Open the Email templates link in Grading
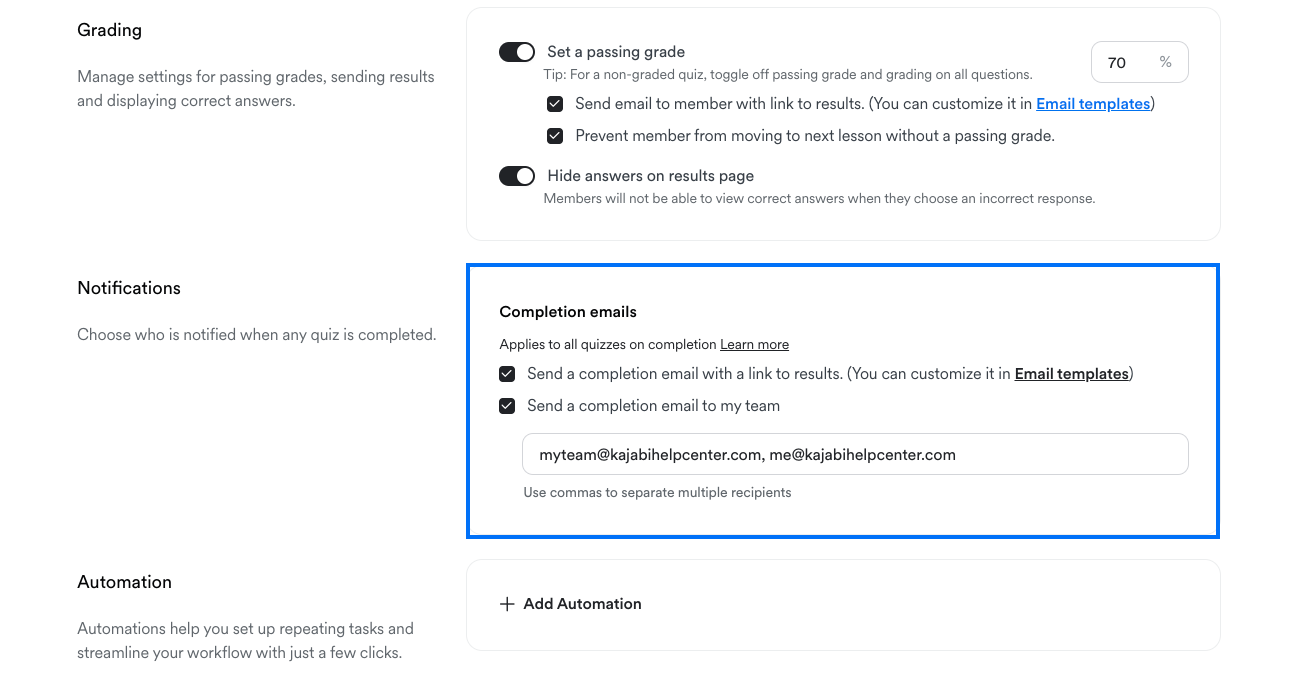 [x=1093, y=104]
